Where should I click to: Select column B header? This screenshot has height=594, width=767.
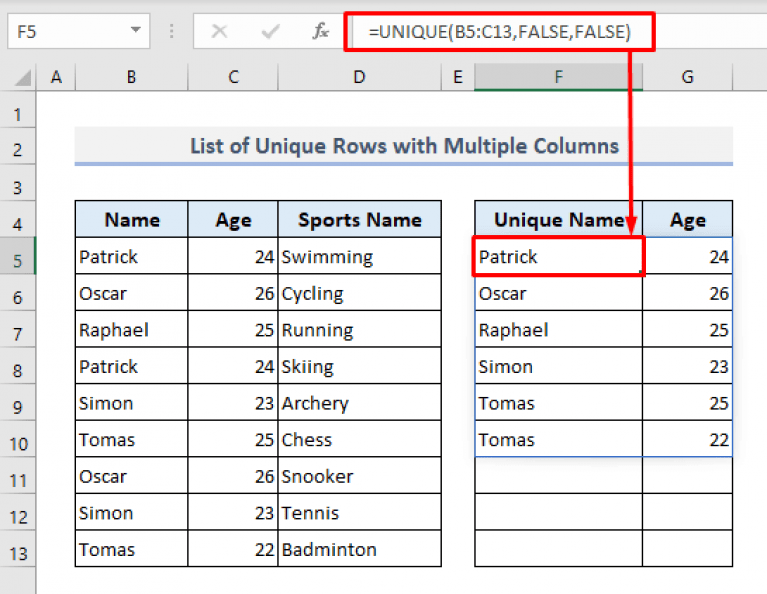coord(132,77)
